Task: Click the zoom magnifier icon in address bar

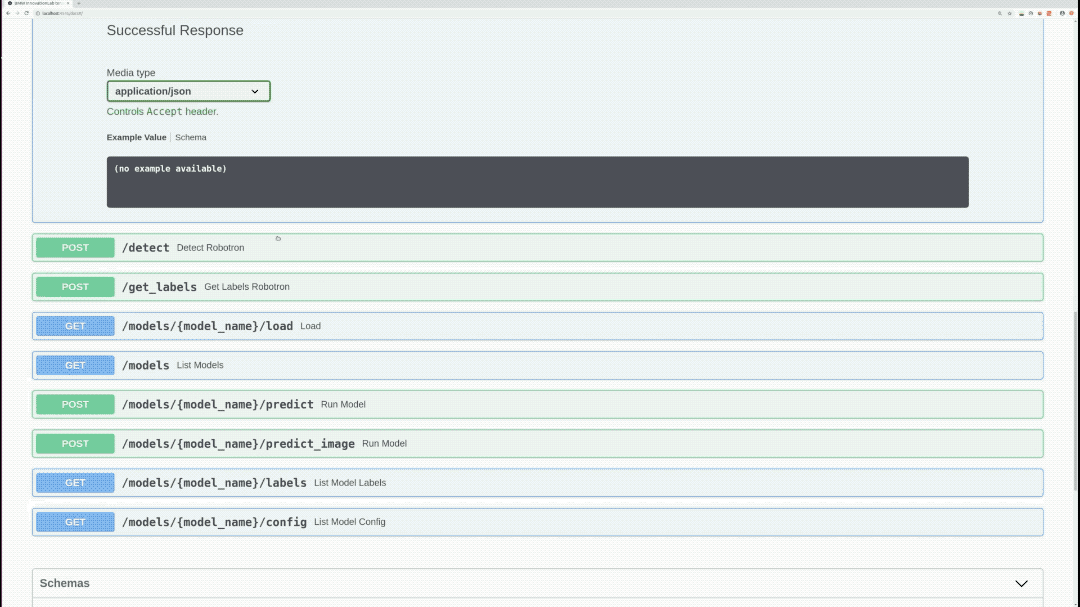Action: [x=1000, y=13]
